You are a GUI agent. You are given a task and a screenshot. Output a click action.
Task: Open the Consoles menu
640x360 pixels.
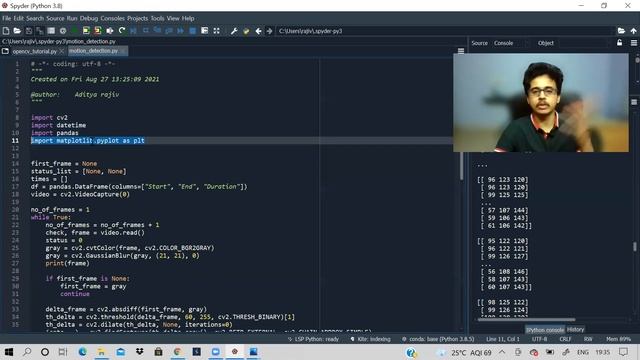(112, 18)
